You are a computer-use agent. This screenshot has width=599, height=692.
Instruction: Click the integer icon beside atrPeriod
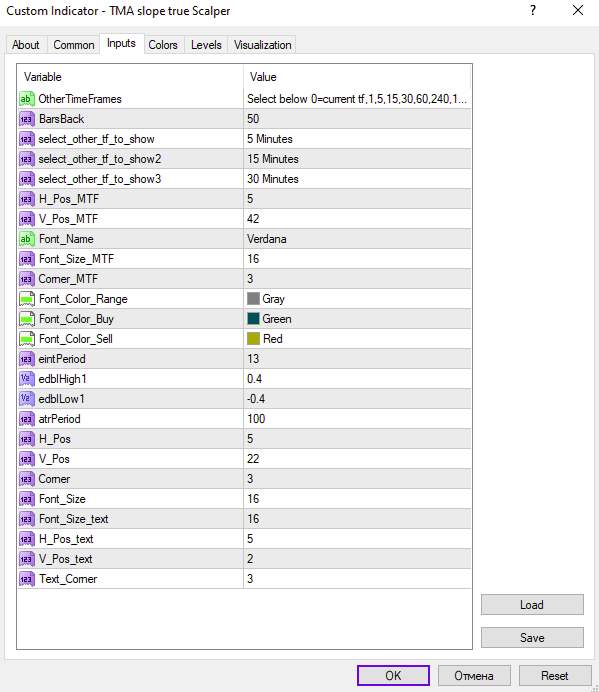(x=26, y=419)
